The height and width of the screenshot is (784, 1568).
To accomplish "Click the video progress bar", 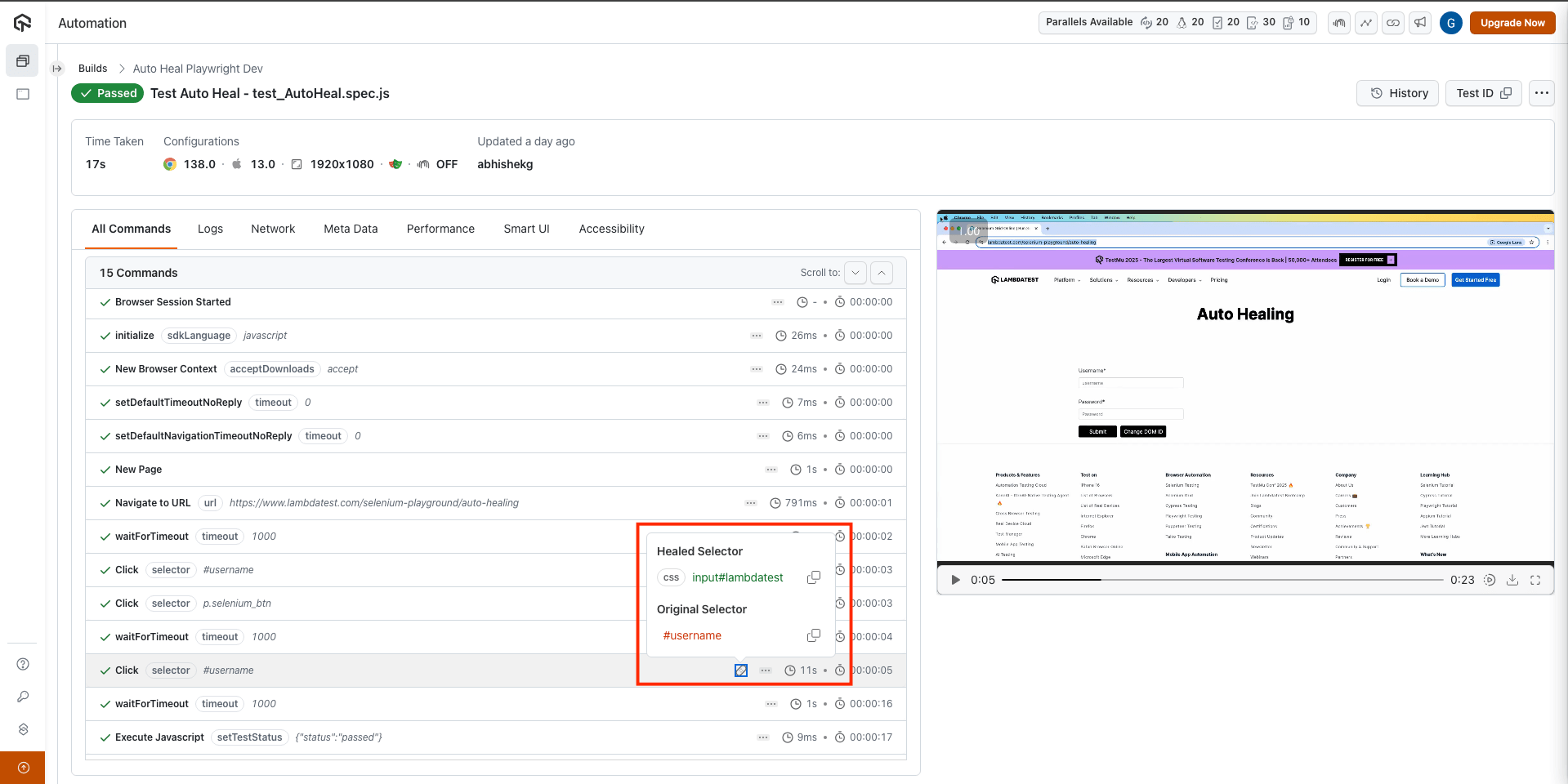I will [x=1222, y=580].
